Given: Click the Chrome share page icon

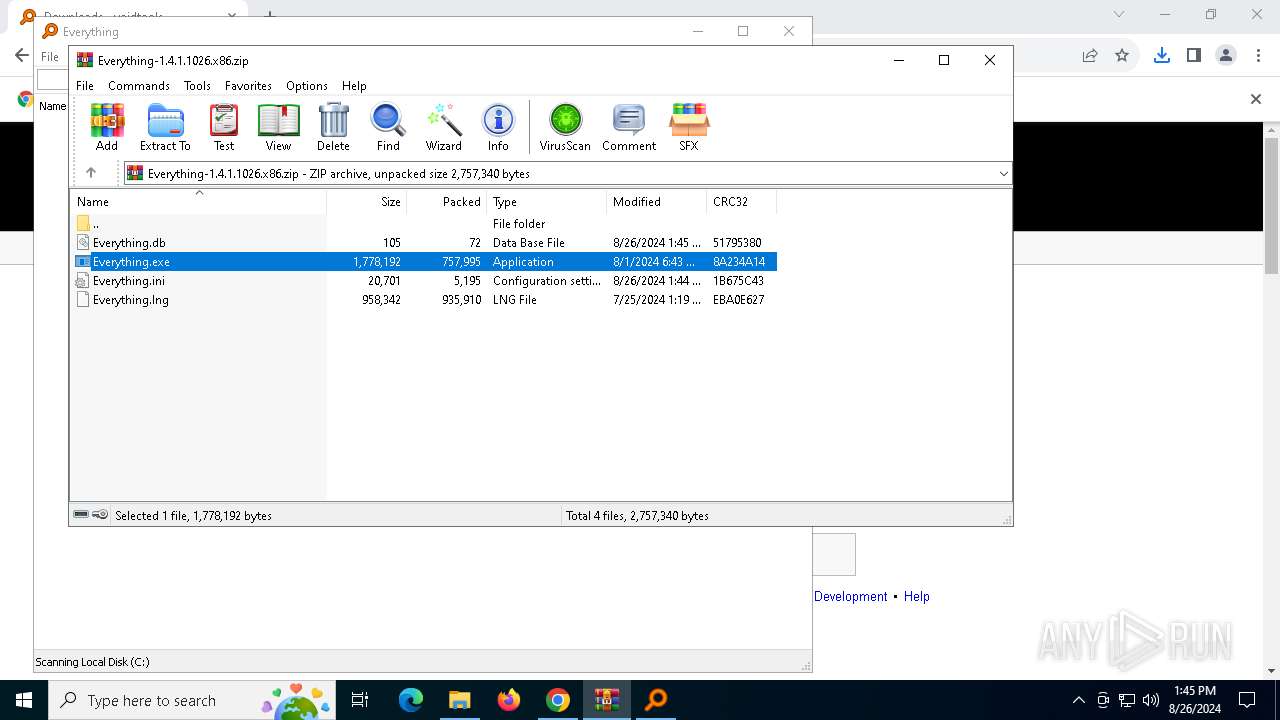Looking at the screenshot, I should (1090, 55).
